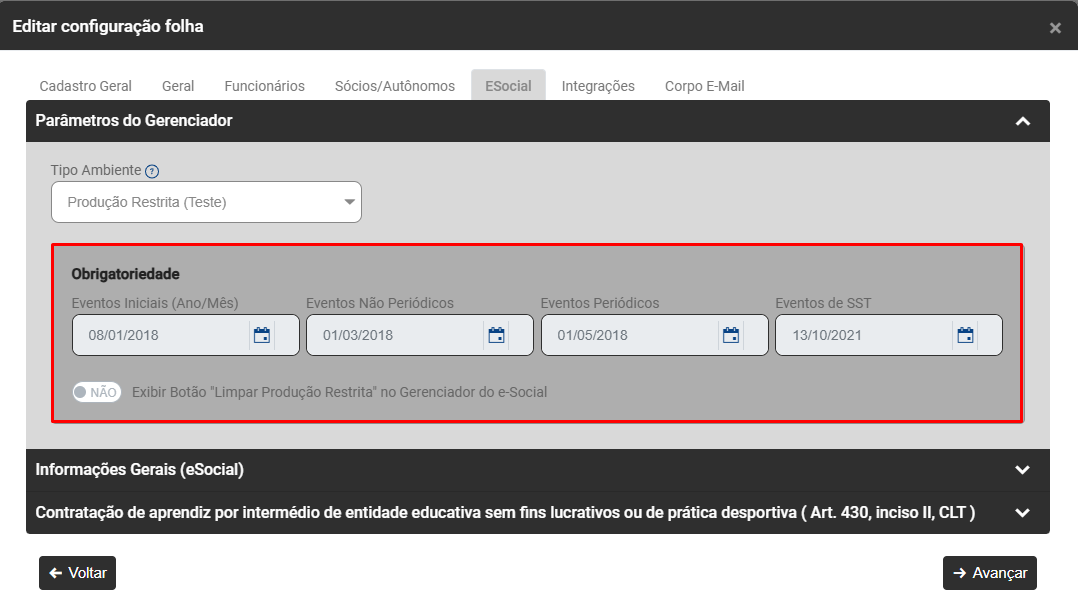Click the Eventos Iniciais date field
Image resolution: width=1078 pixels, height=615 pixels.
(x=186, y=335)
